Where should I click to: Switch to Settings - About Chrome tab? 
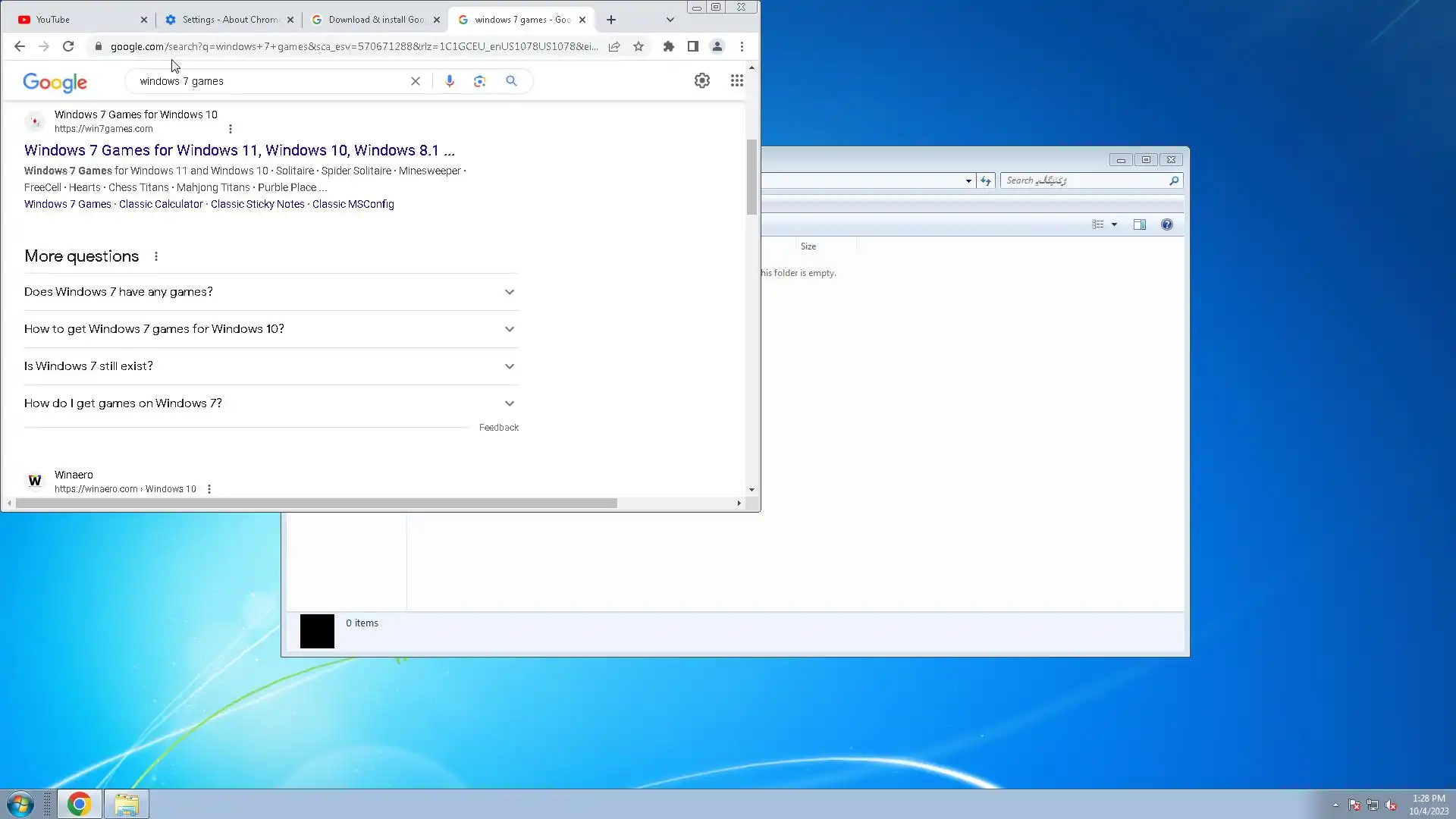[227, 20]
